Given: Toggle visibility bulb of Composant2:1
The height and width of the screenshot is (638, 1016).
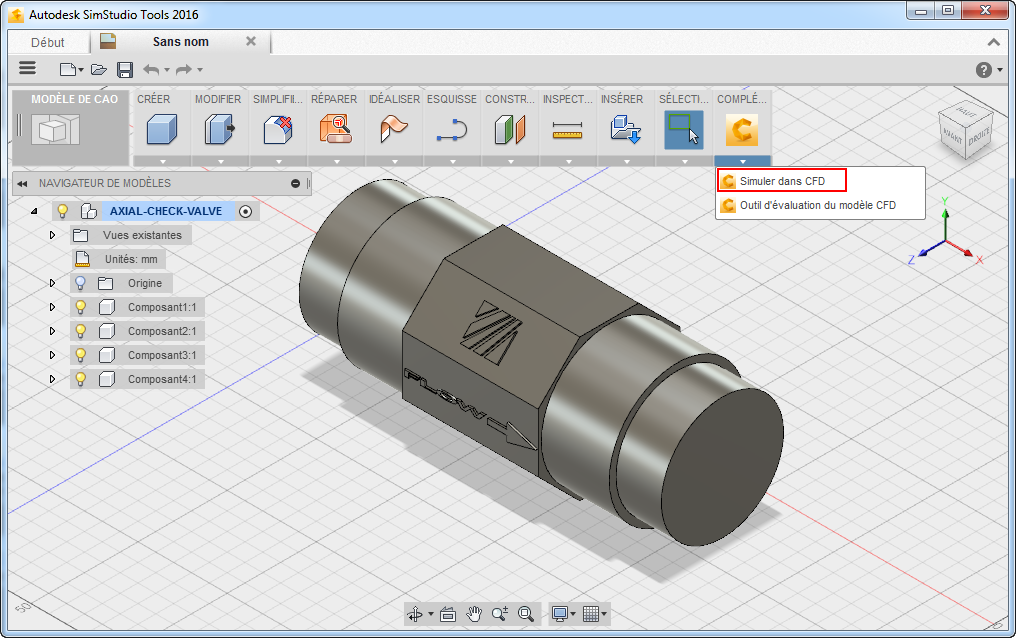Looking at the screenshot, I should pyautogui.click(x=80, y=331).
